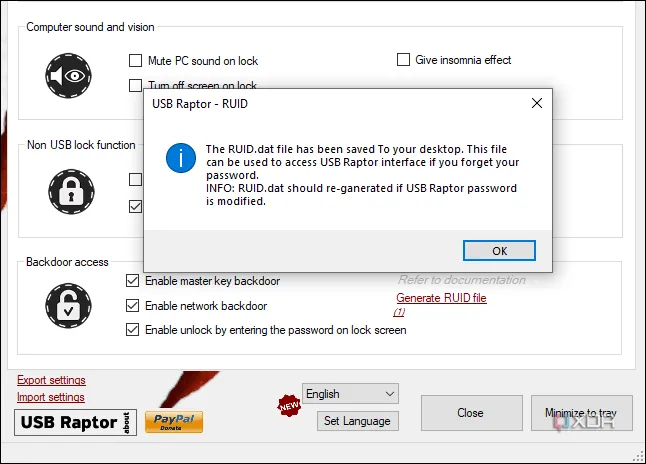Screen dimensions: 646x464
Task: Click the Set Language button
Action: pyautogui.click(x=358, y=421)
